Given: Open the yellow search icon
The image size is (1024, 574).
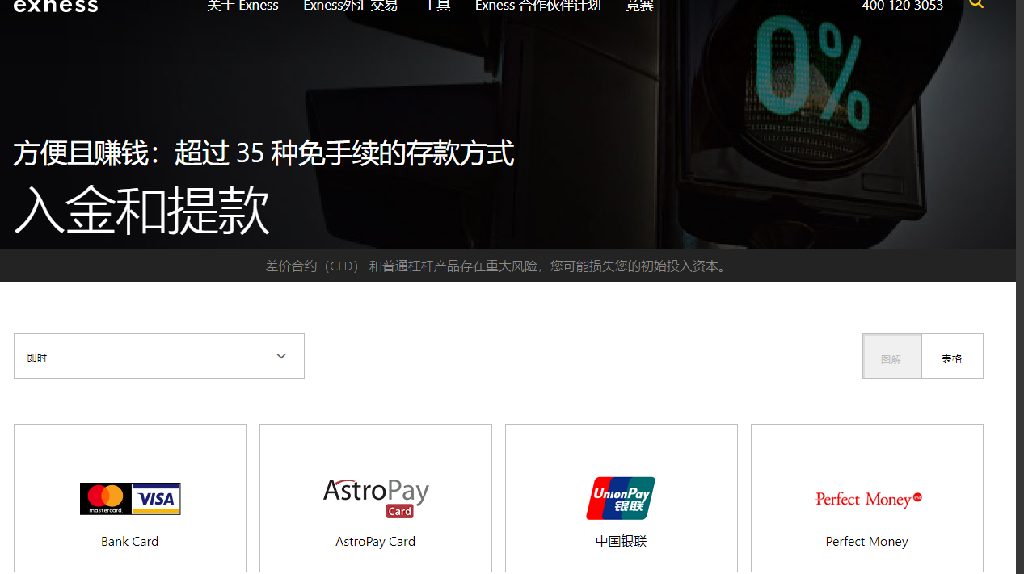Looking at the screenshot, I should (x=976, y=4).
